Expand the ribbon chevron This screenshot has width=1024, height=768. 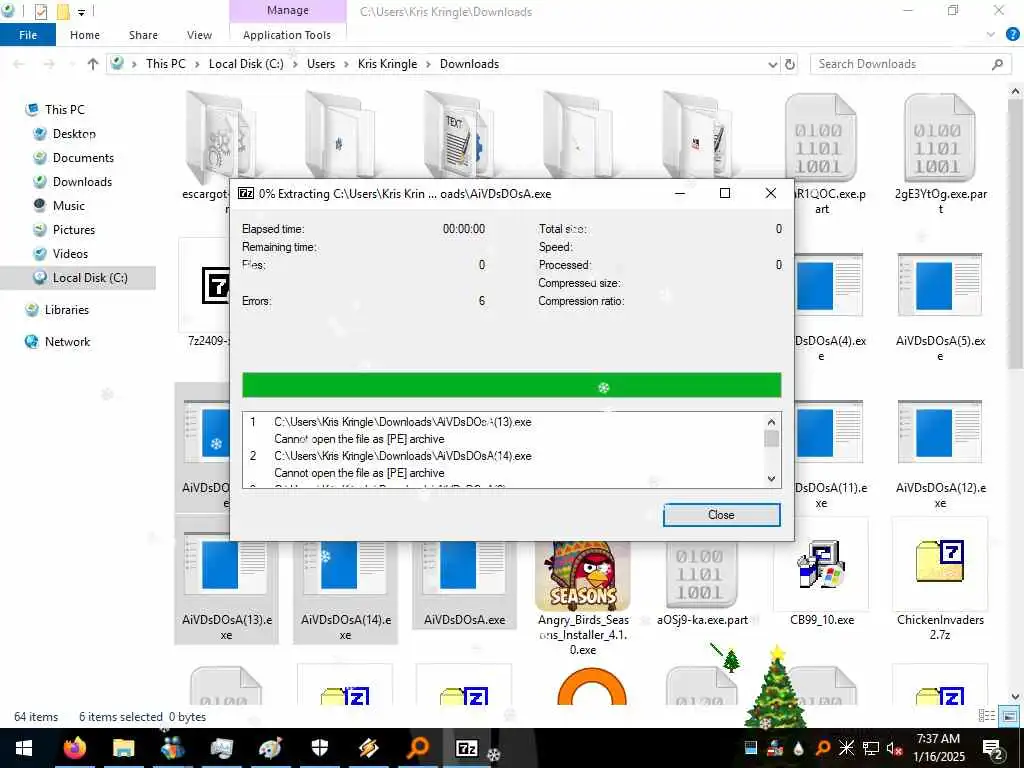[x=991, y=35]
